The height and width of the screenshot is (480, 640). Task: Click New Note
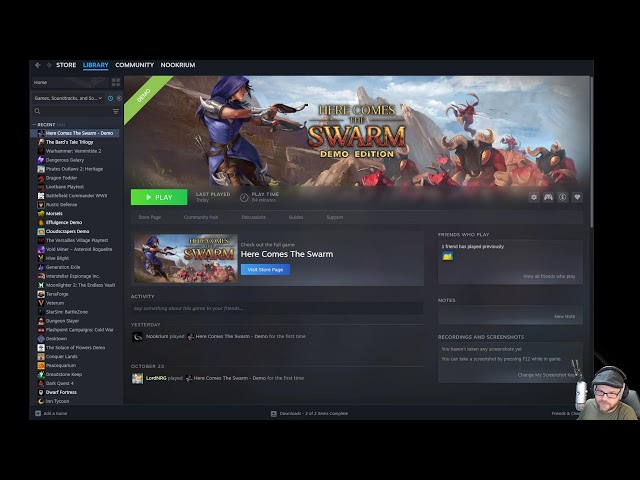tap(564, 316)
